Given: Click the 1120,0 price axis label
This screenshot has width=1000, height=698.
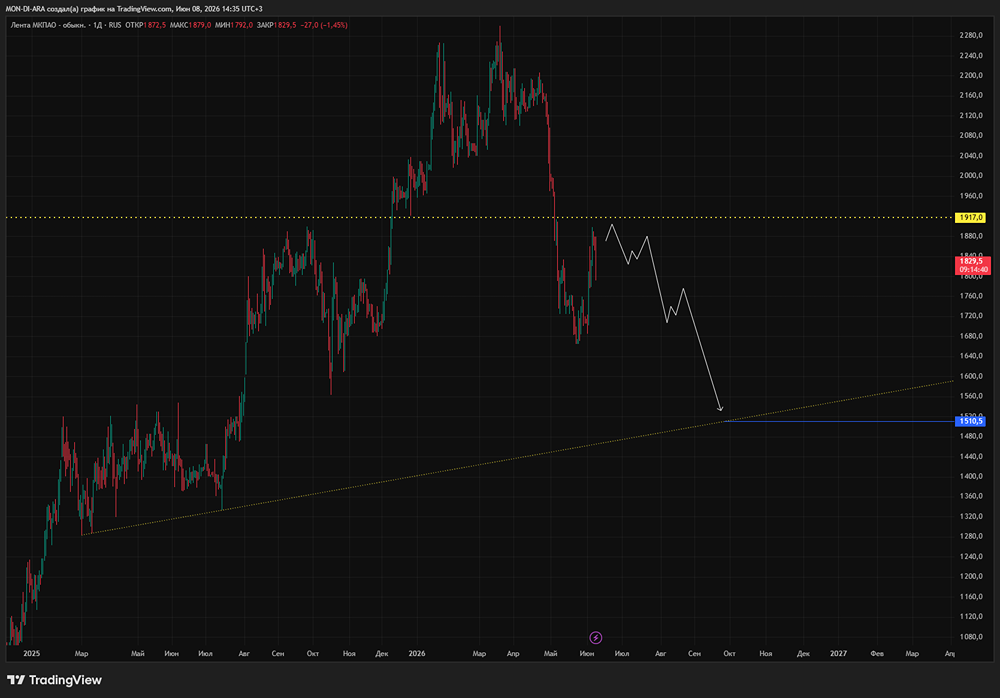Looking at the screenshot, I should (x=971, y=617).
